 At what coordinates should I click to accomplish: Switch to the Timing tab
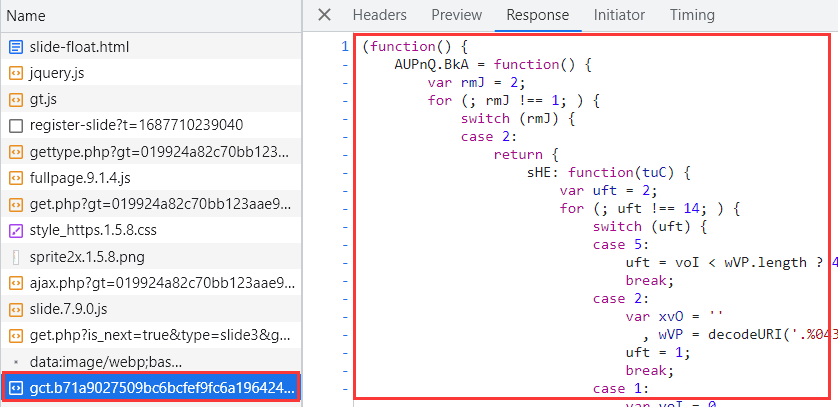[x=692, y=15]
